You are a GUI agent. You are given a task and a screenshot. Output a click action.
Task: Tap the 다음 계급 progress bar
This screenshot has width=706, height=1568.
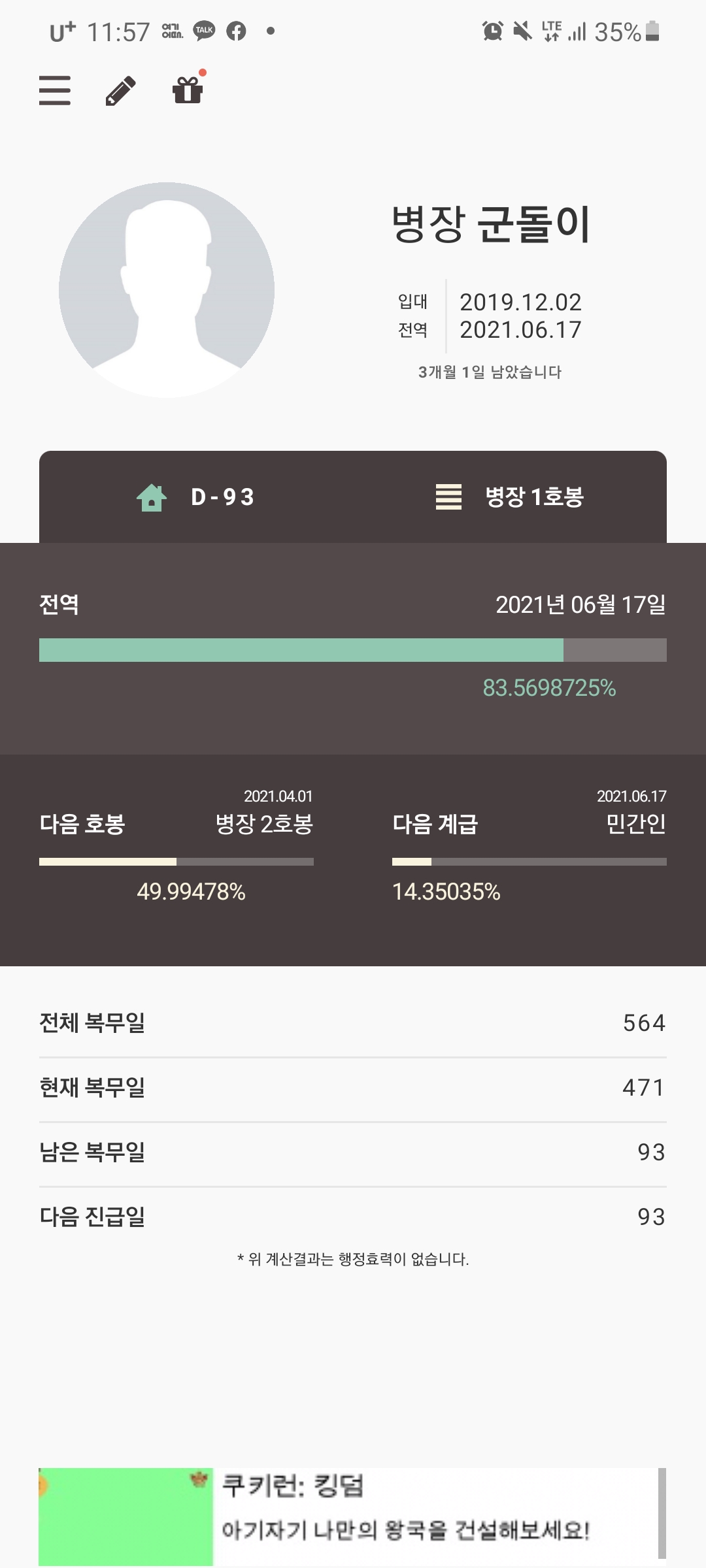(x=529, y=862)
